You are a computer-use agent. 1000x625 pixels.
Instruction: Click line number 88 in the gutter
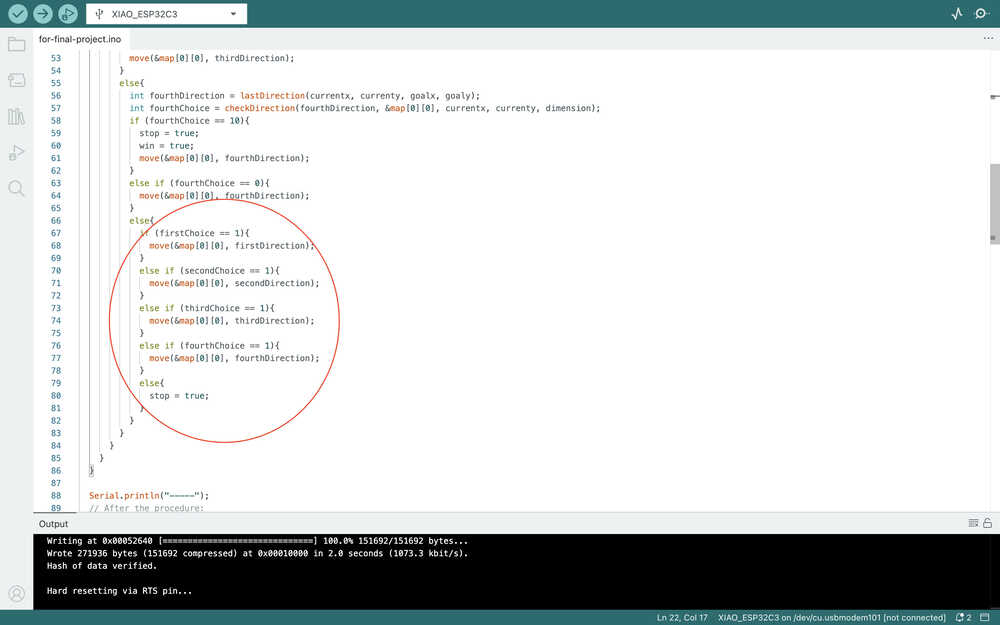pyautogui.click(x=56, y=496)
